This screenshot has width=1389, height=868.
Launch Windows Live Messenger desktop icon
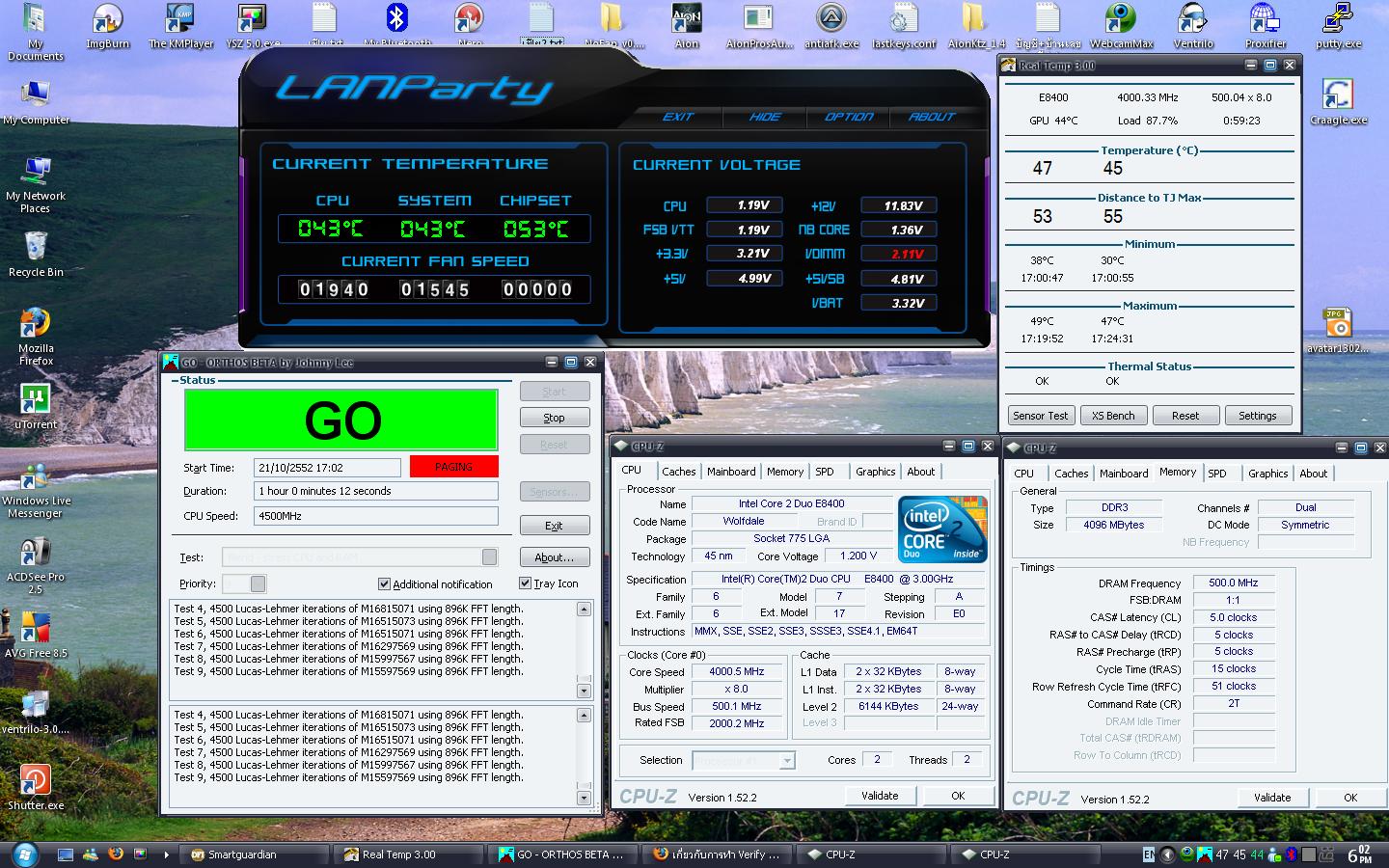coord(36,489)
